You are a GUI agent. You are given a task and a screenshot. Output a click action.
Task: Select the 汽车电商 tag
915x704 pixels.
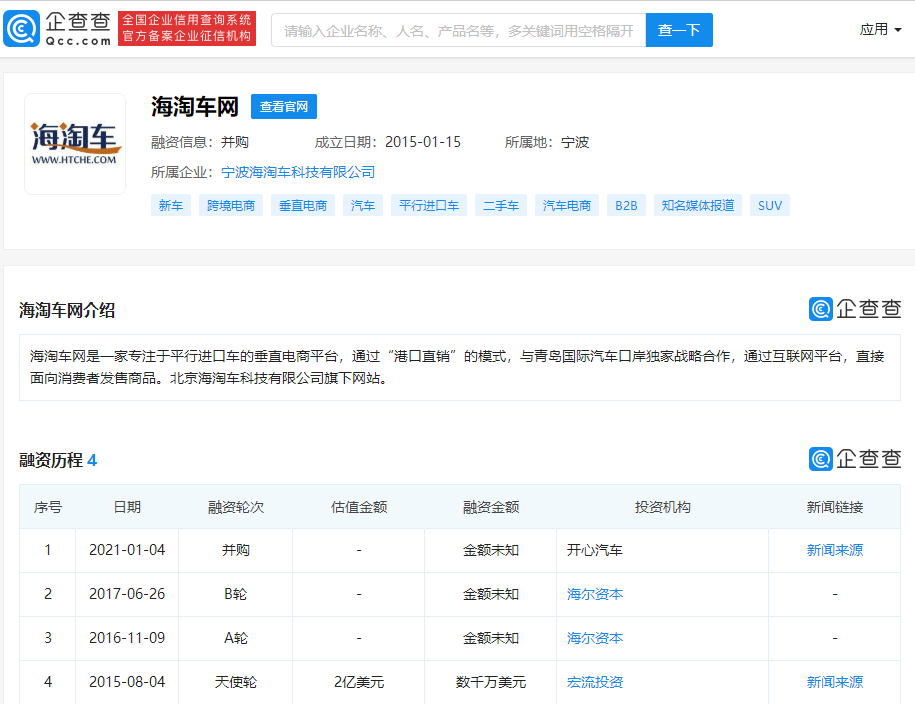566,204
